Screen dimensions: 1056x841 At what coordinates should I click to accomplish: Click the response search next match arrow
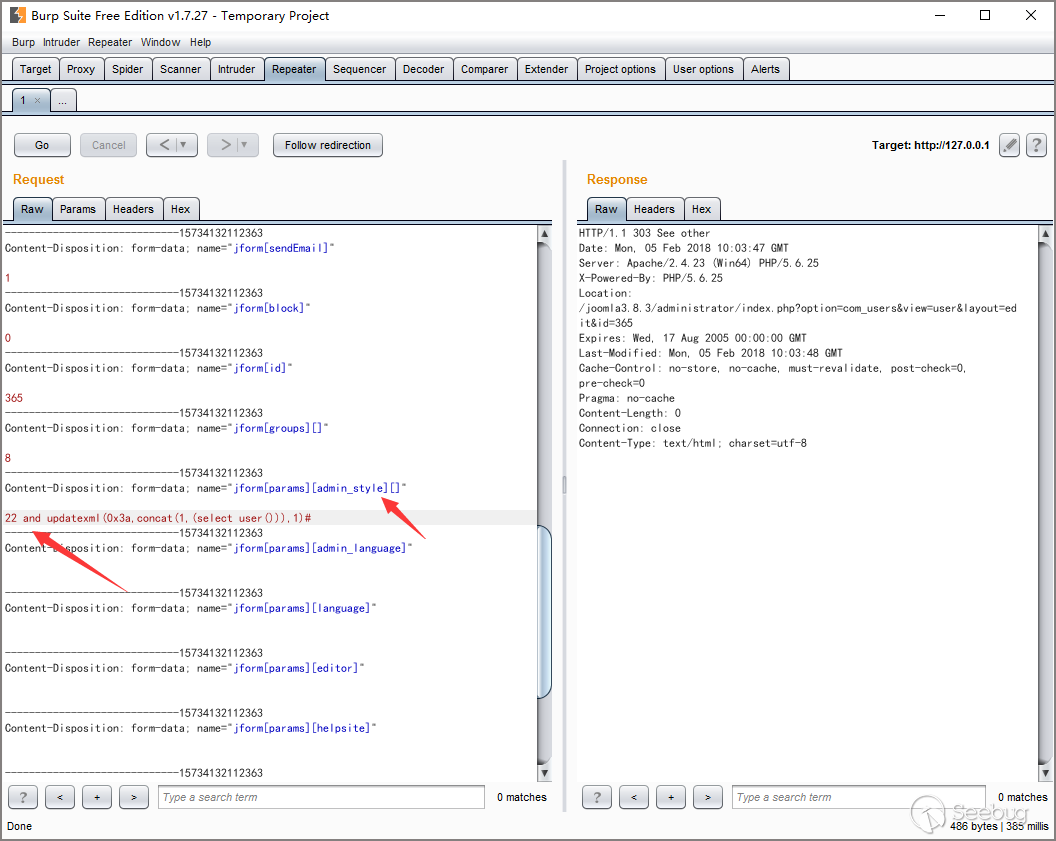coord(708,797)
